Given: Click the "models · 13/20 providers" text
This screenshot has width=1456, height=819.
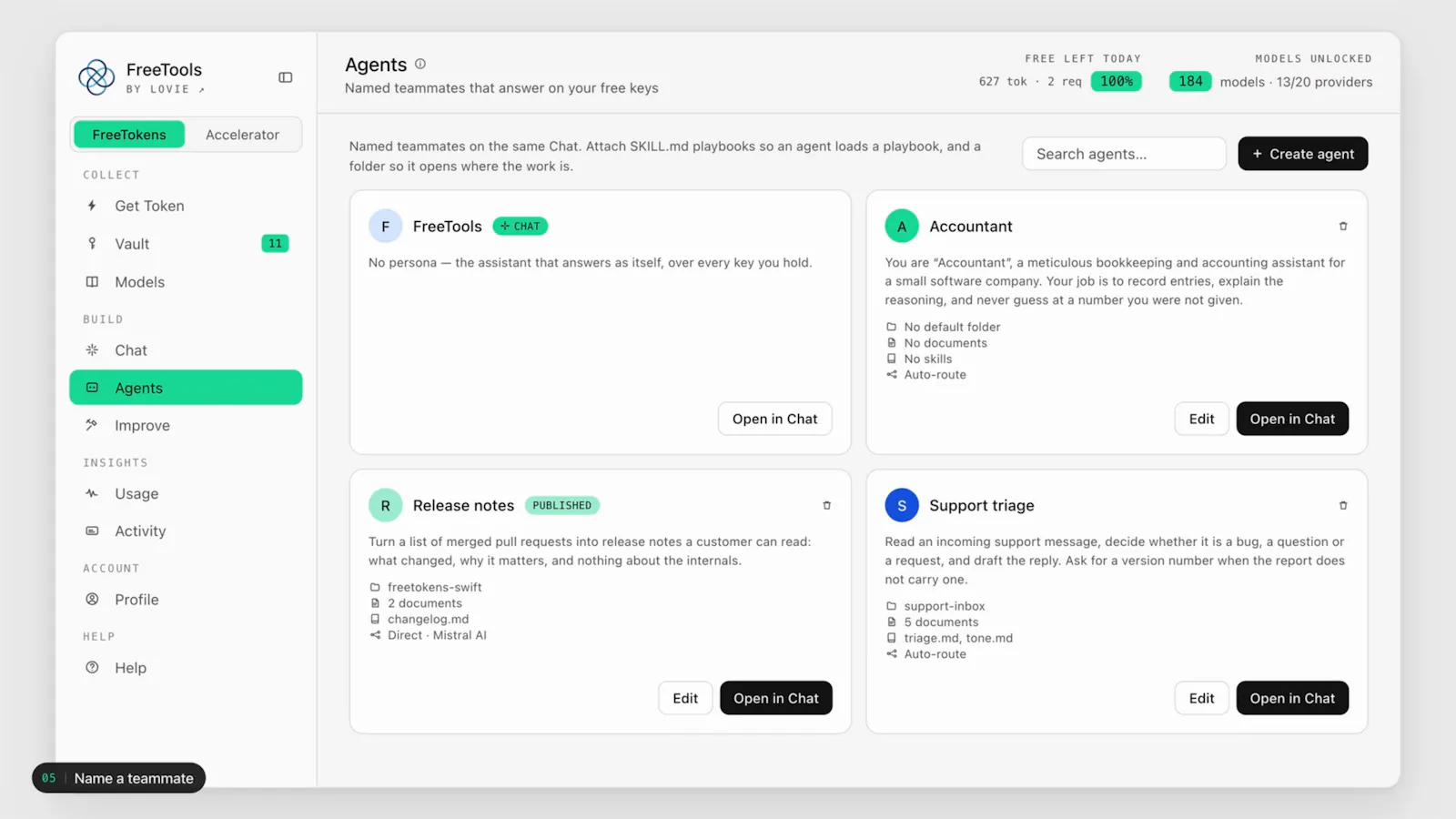Looking at the screenshot, I should coord(1296,82).
